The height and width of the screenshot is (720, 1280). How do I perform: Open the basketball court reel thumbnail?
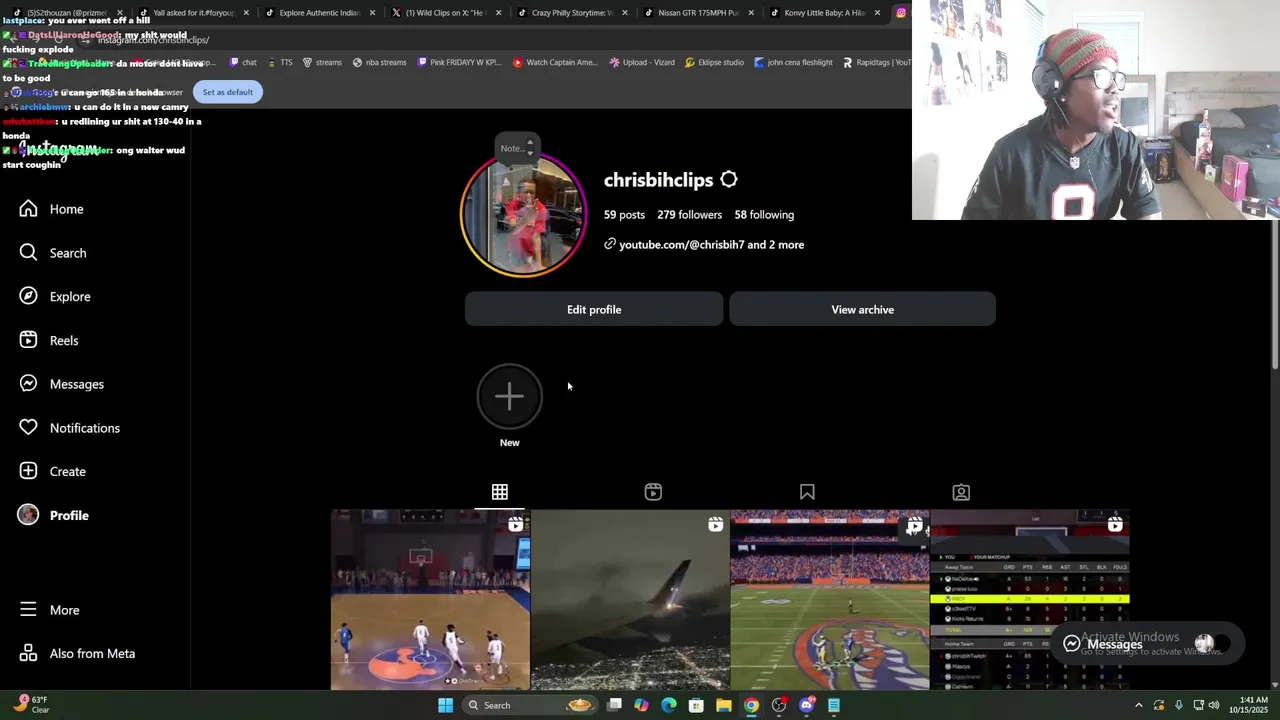click(430, 600)
